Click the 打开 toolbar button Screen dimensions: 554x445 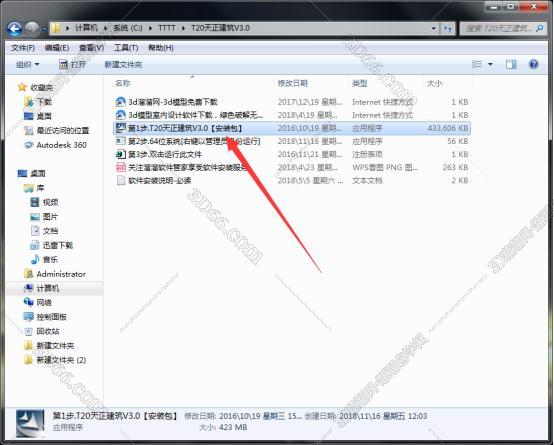[72, 65]
